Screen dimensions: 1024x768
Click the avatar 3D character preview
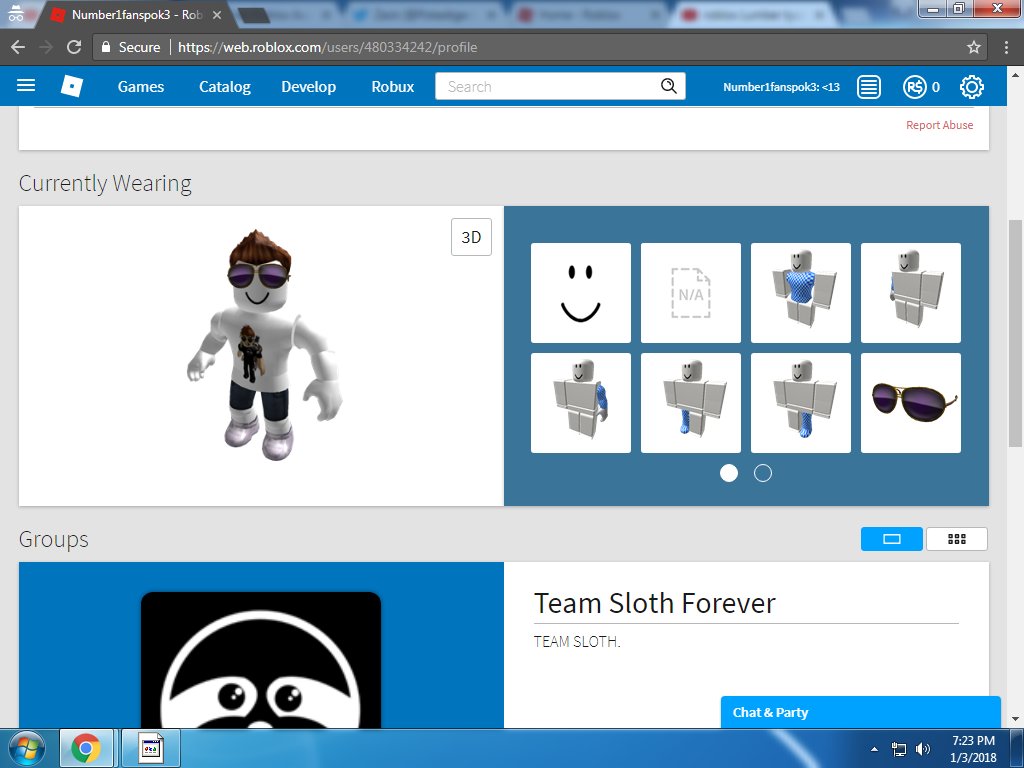[264, 345]
